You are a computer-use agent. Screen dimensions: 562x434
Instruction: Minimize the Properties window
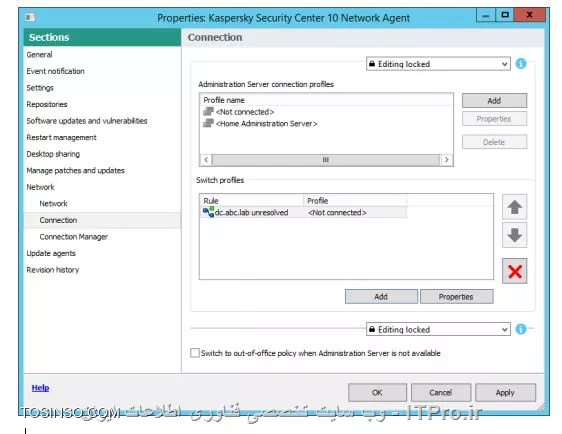tap(486, 15)
